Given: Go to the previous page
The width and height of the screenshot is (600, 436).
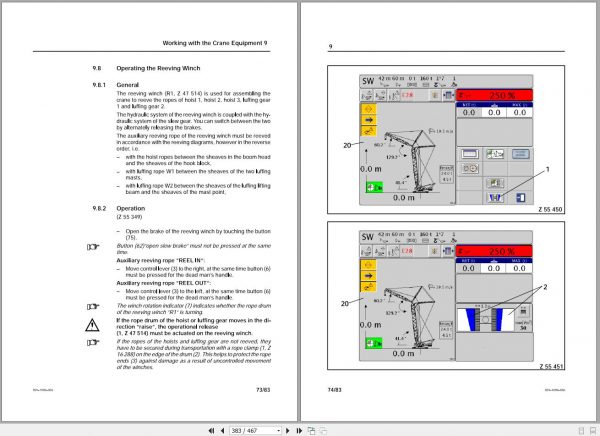Looking at the screenshot, I should (222, 431).
